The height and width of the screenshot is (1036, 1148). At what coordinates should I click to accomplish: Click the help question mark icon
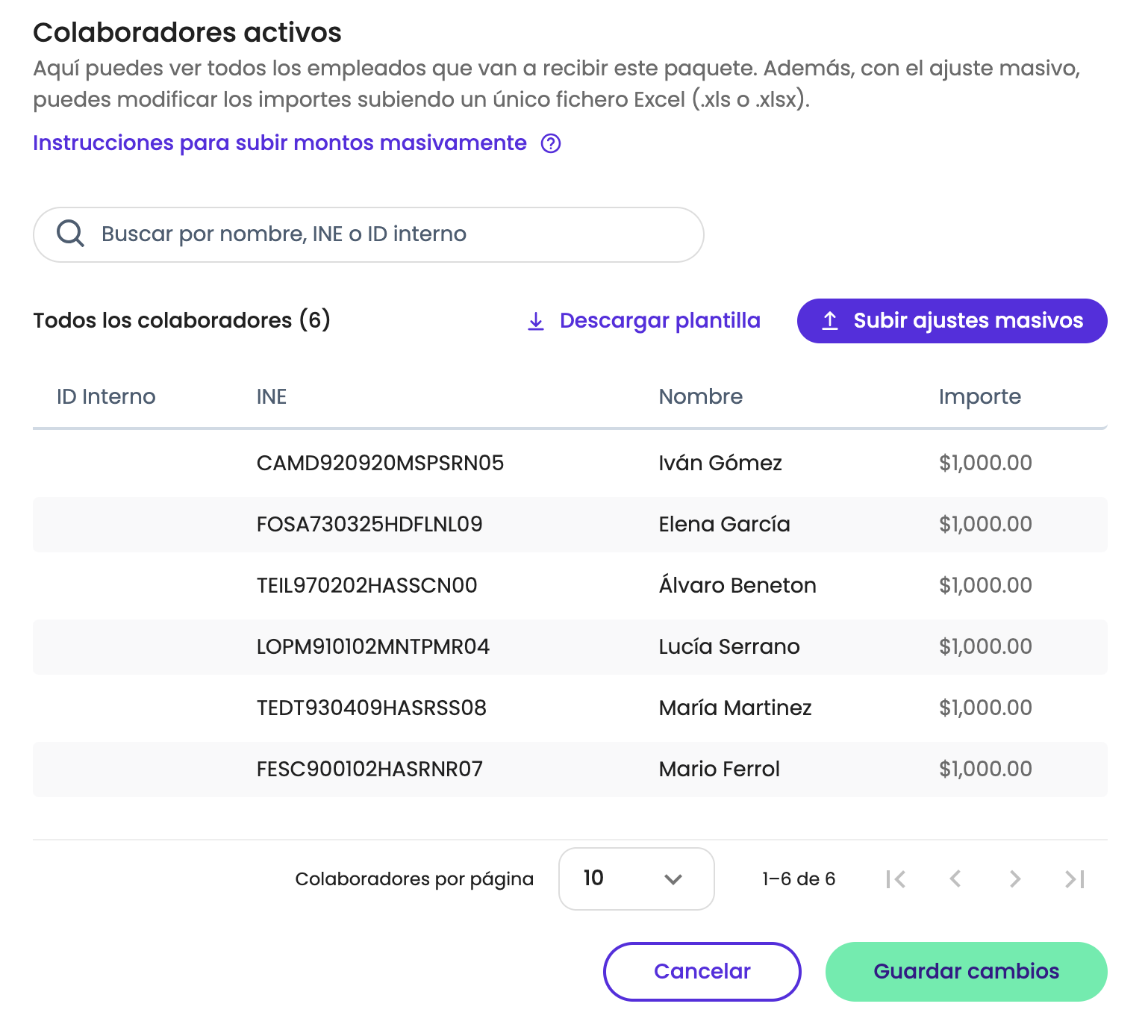[x=551, y=143]
